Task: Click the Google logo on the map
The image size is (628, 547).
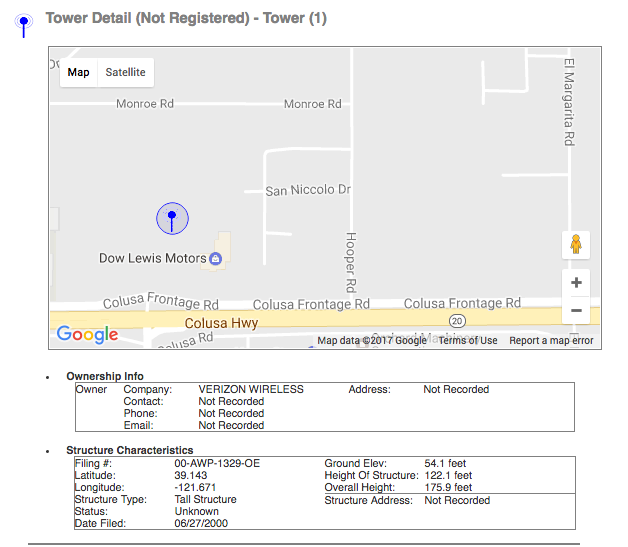Action: coord(87,335)
